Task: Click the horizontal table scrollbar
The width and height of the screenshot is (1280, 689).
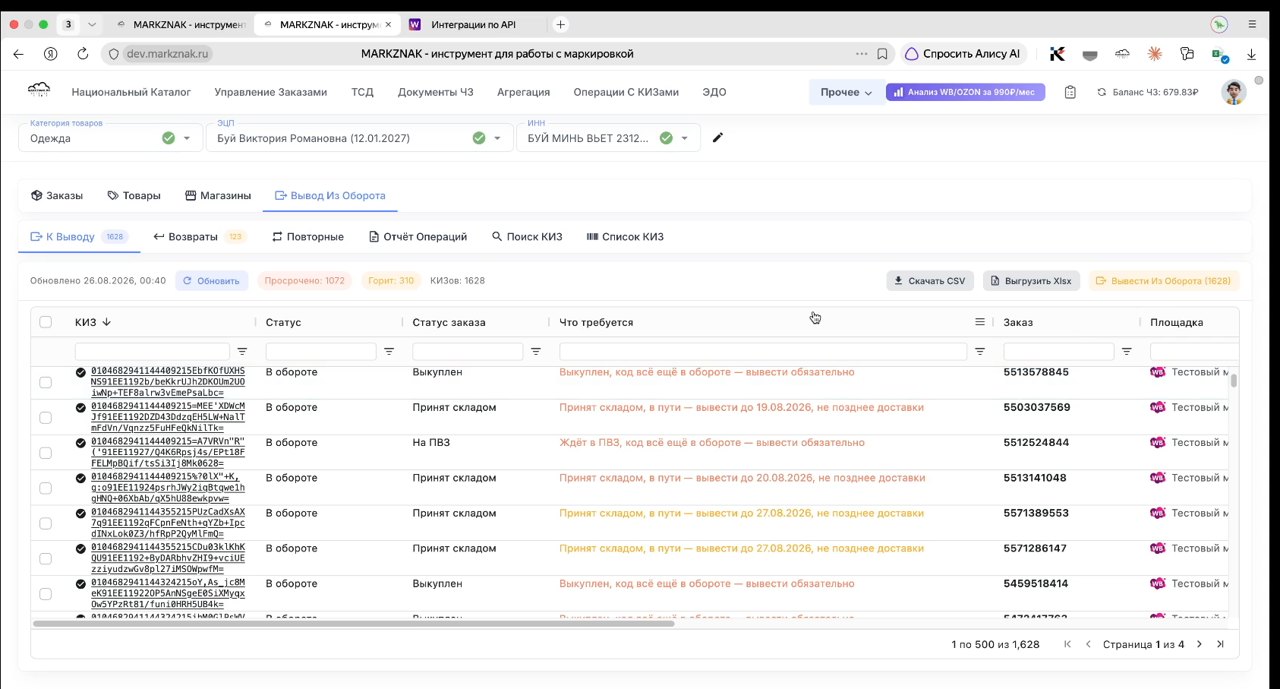Action: [x=354, y=623]
